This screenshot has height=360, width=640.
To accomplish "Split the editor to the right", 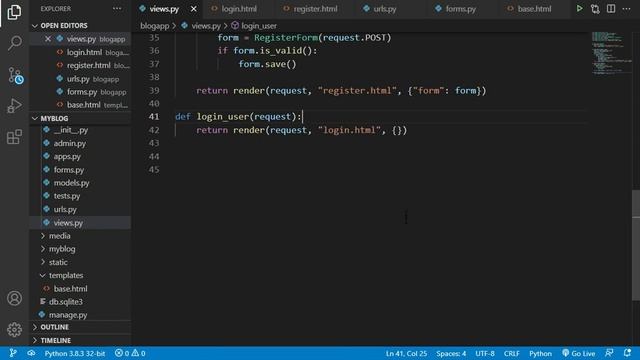I will 611,9.
